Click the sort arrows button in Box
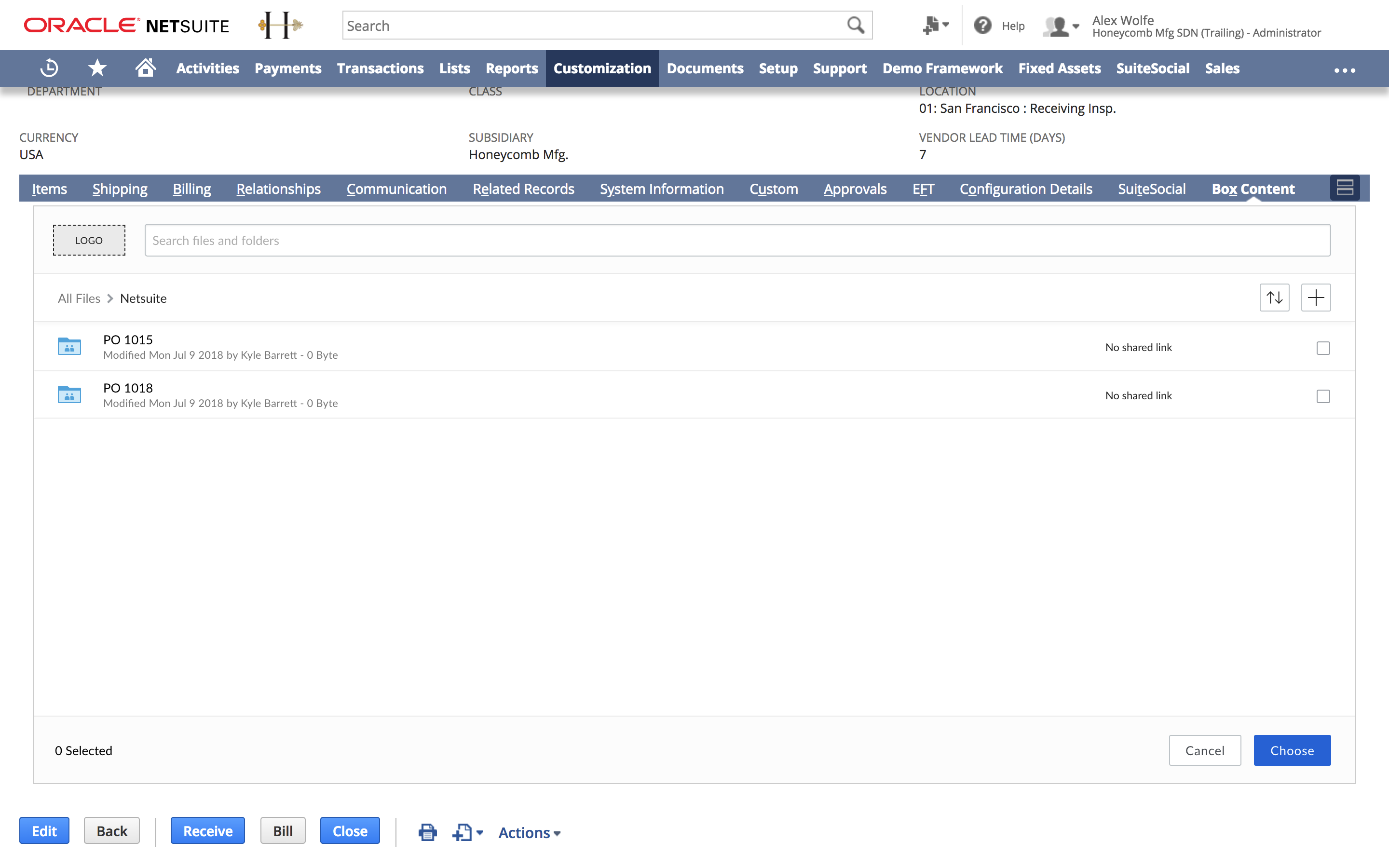The width and height of the screenshot is (1389, 868). click(x=1274, y=298)
